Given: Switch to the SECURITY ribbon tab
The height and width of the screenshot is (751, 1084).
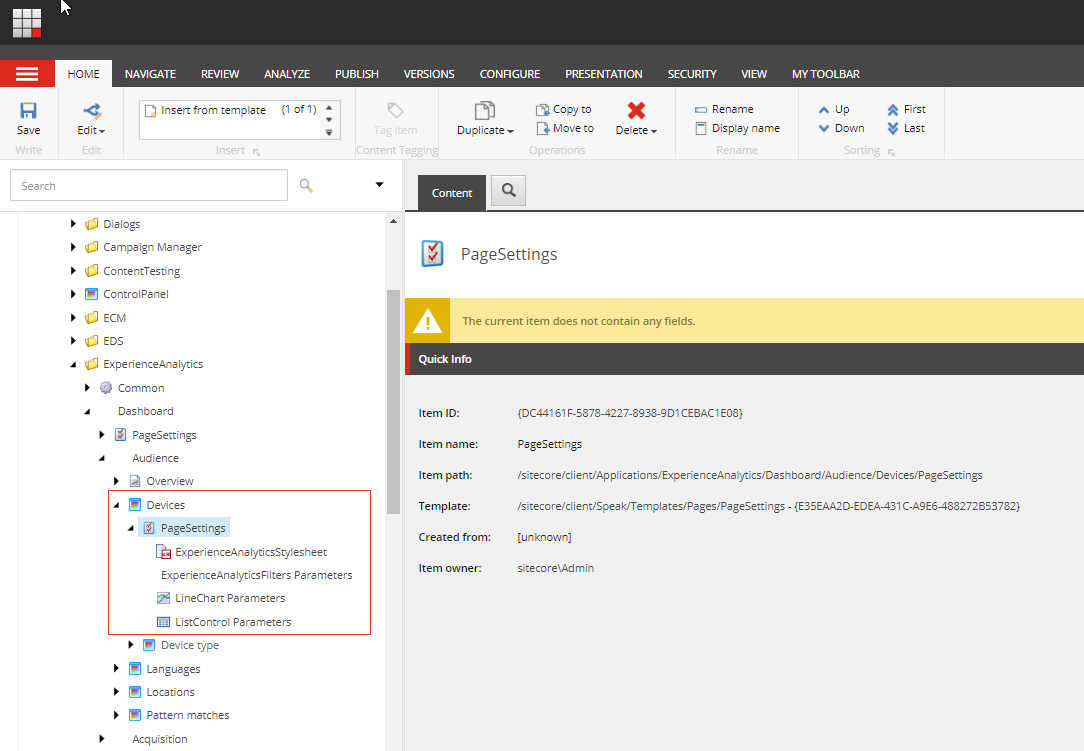Looking at the screenshot, I should point(692,74).
